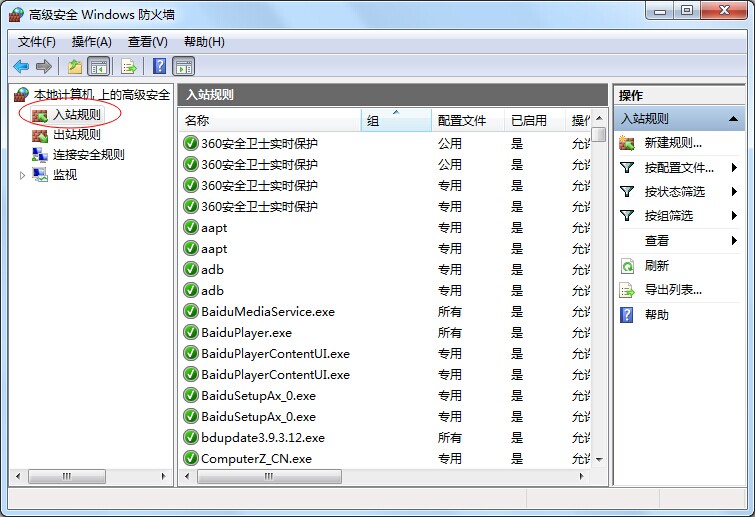755x517 pixels.
Task: Click the refresh icon beside 刷新
Action: 627,266
